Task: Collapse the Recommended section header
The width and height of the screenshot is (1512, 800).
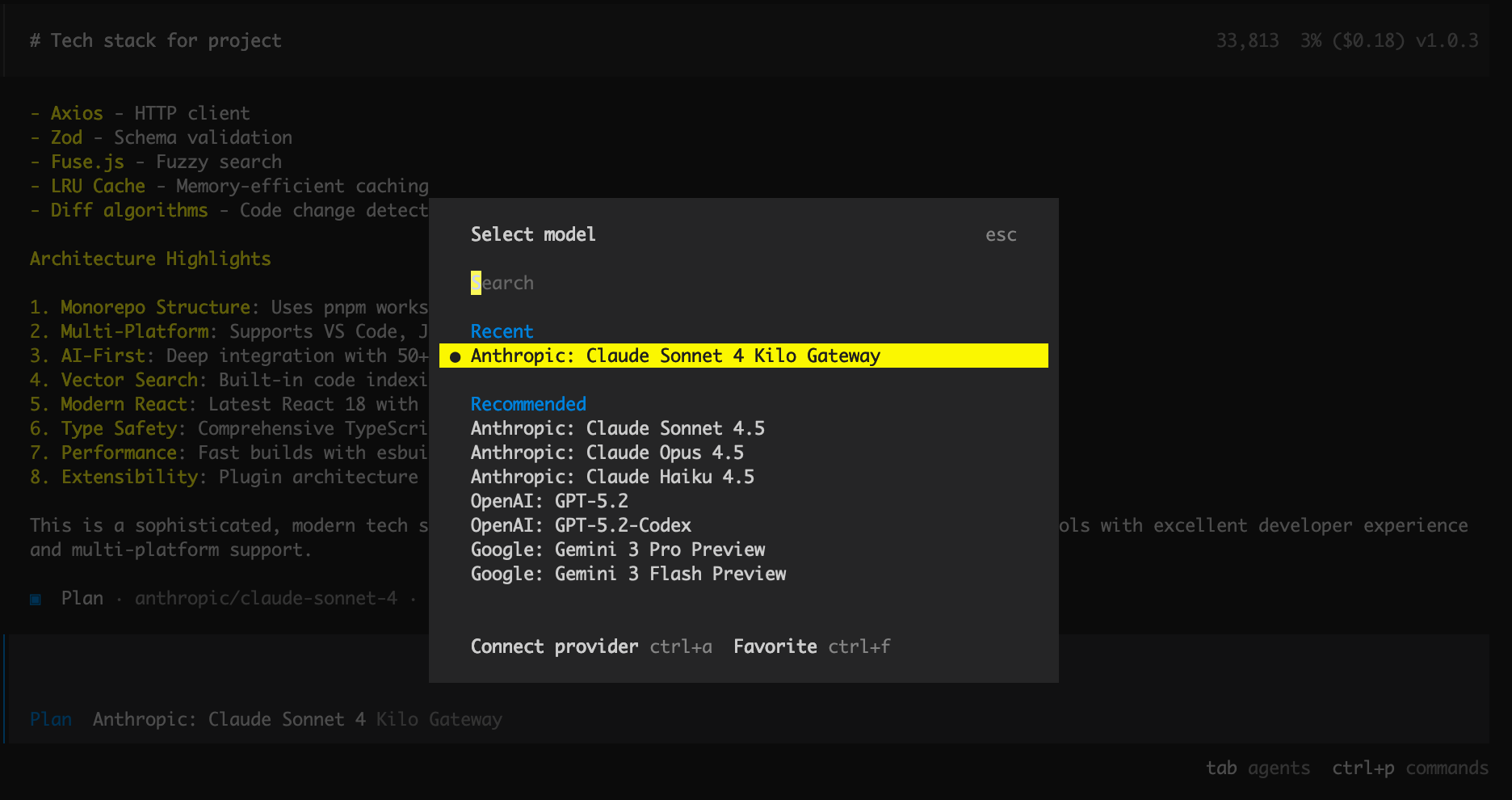Action: (x=528, y=404)
